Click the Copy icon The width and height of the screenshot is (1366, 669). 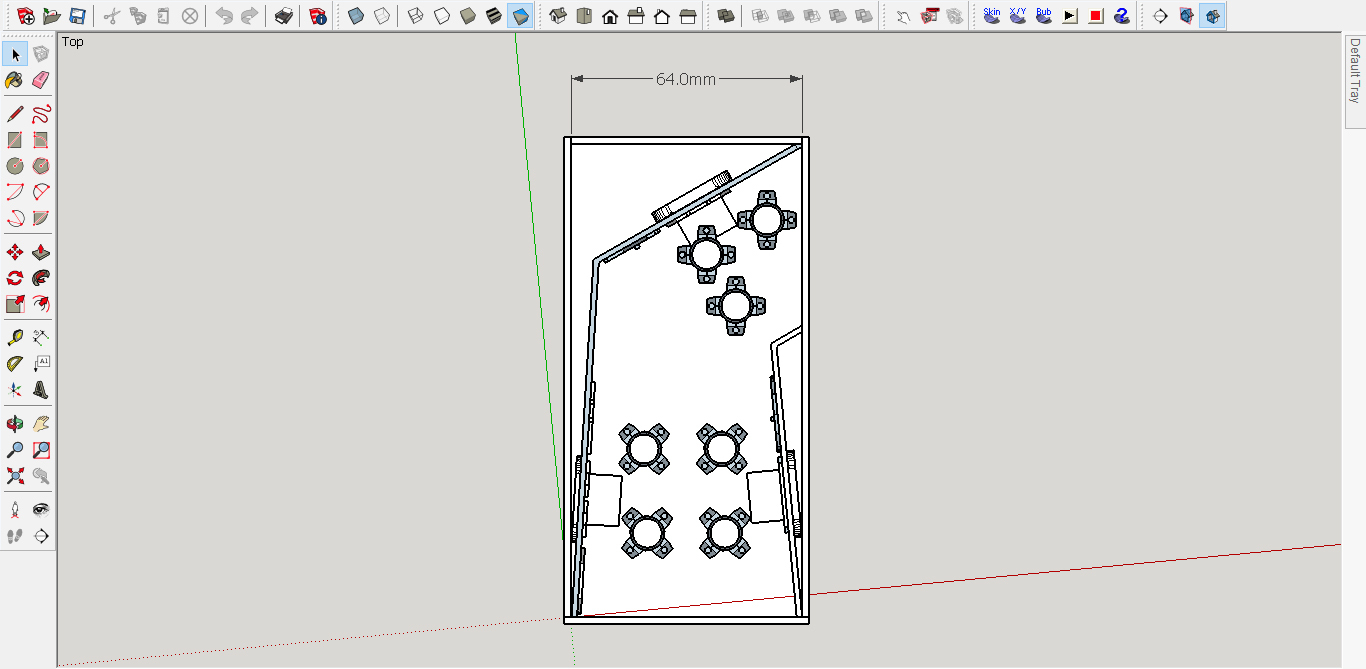(x=138, y=16)
